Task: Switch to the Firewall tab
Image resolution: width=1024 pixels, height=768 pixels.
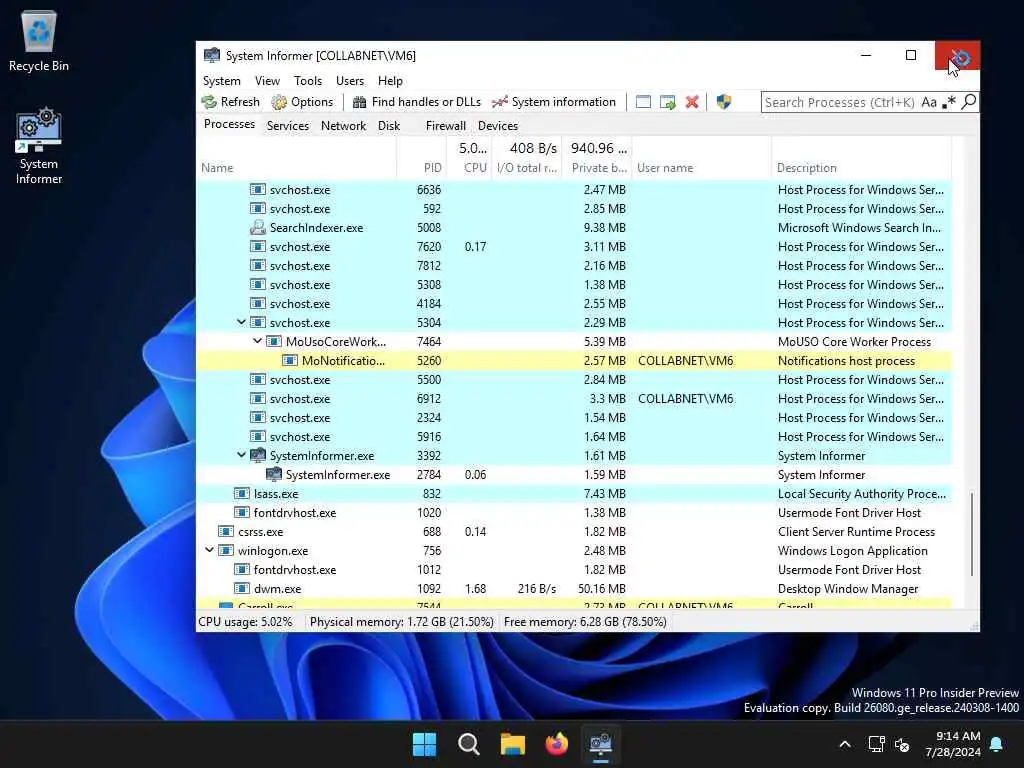Action: (x=445, y=125)
